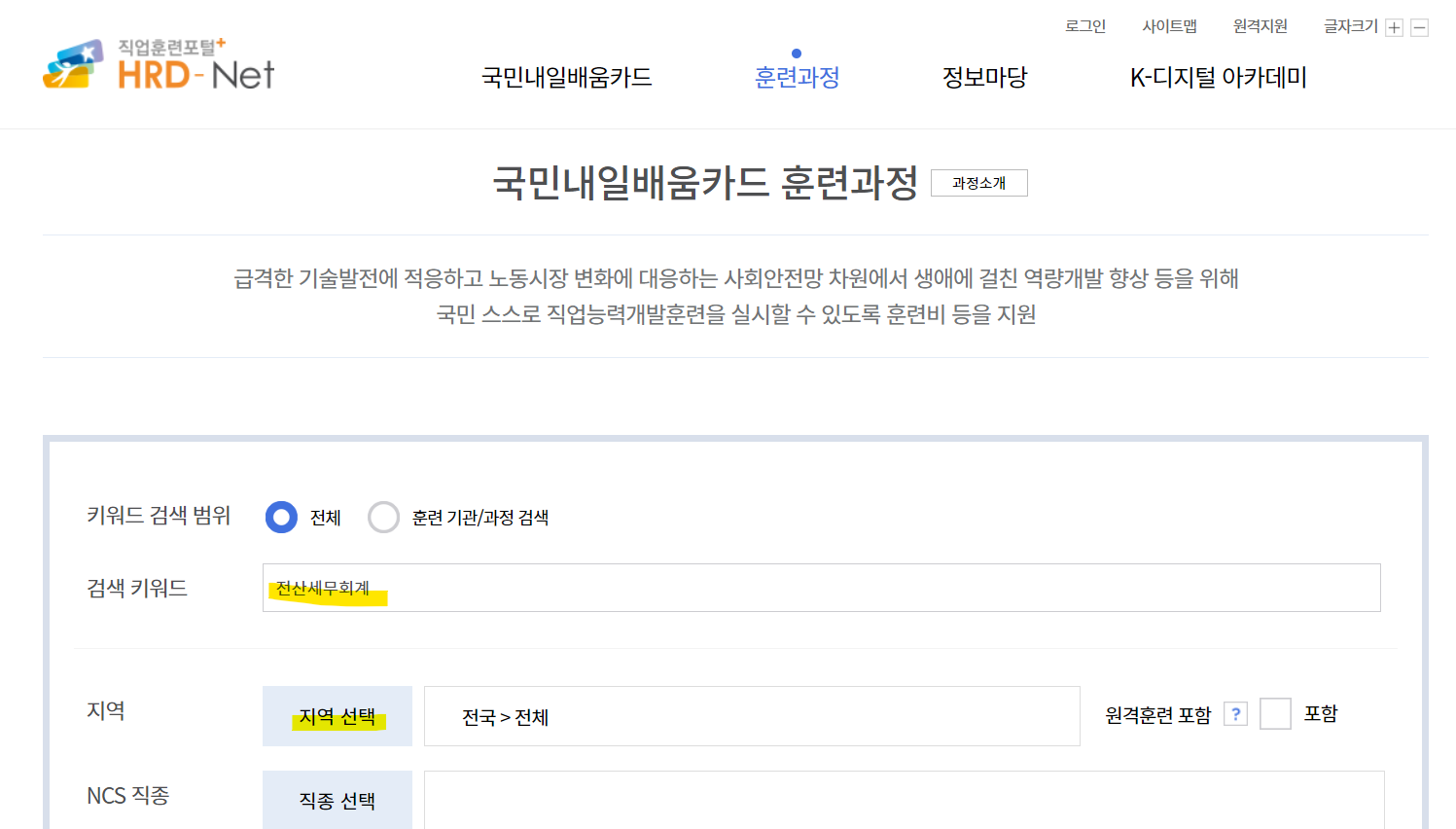Open the 정보마당 menu
The image size is (1456, 829).
[x=984, y=78]
